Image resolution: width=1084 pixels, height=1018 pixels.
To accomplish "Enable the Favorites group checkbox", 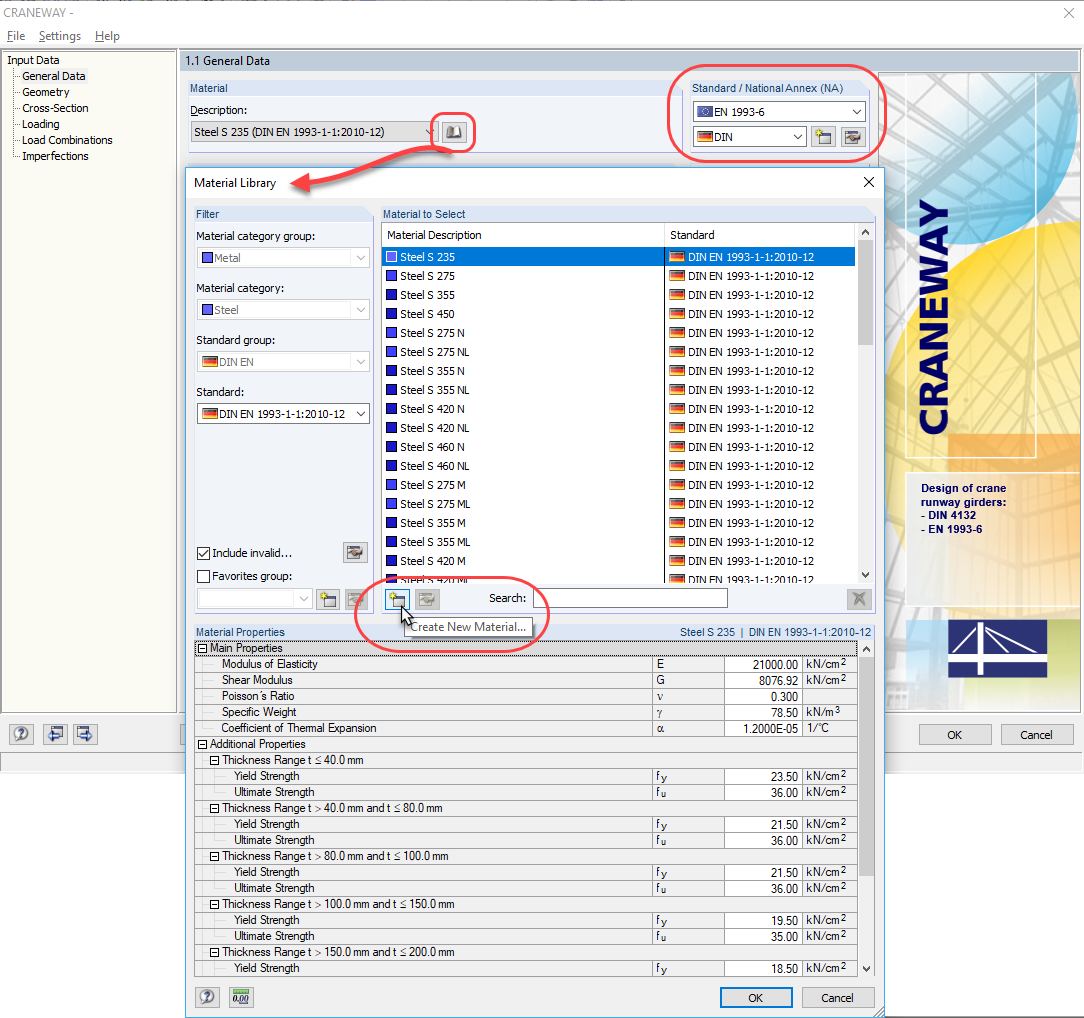I will (x=203, y=576).
